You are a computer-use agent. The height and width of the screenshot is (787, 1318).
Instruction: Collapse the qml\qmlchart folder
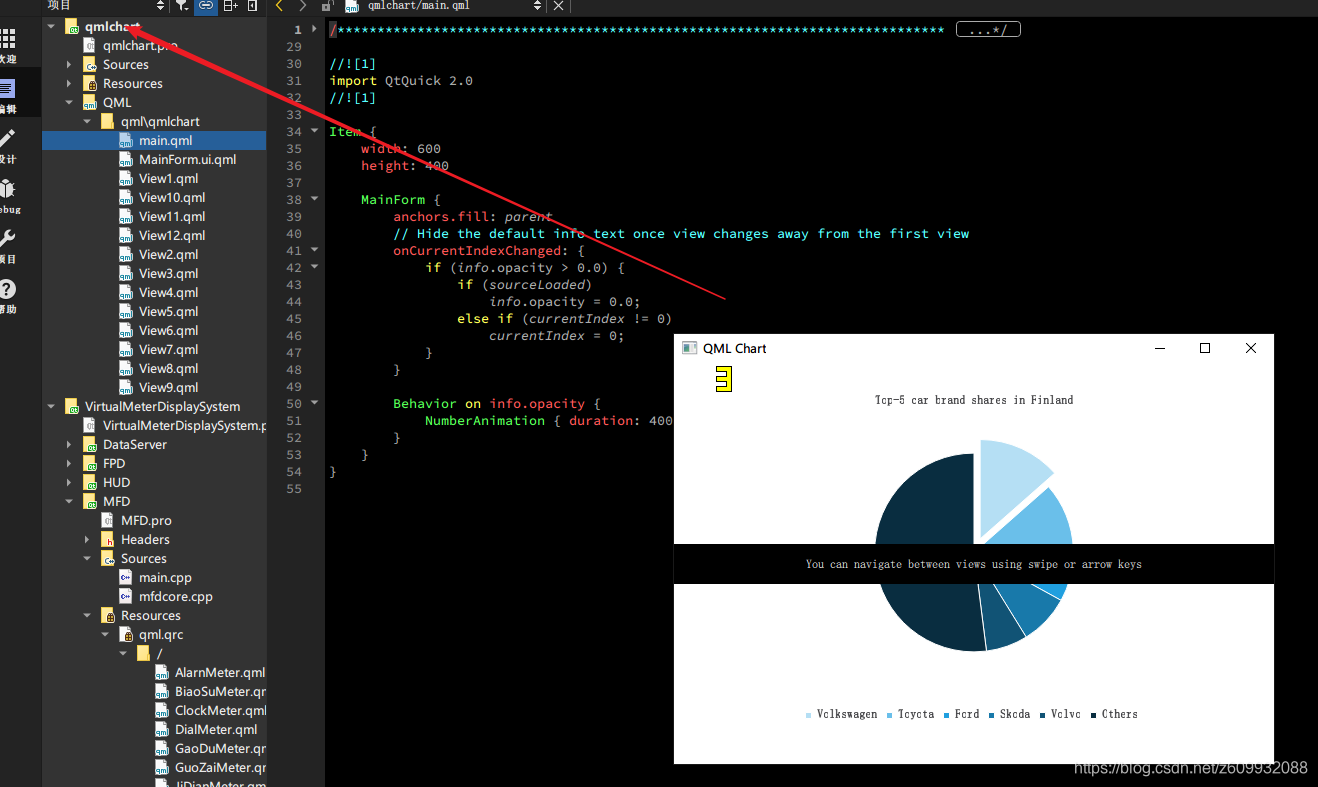(88, 121)
